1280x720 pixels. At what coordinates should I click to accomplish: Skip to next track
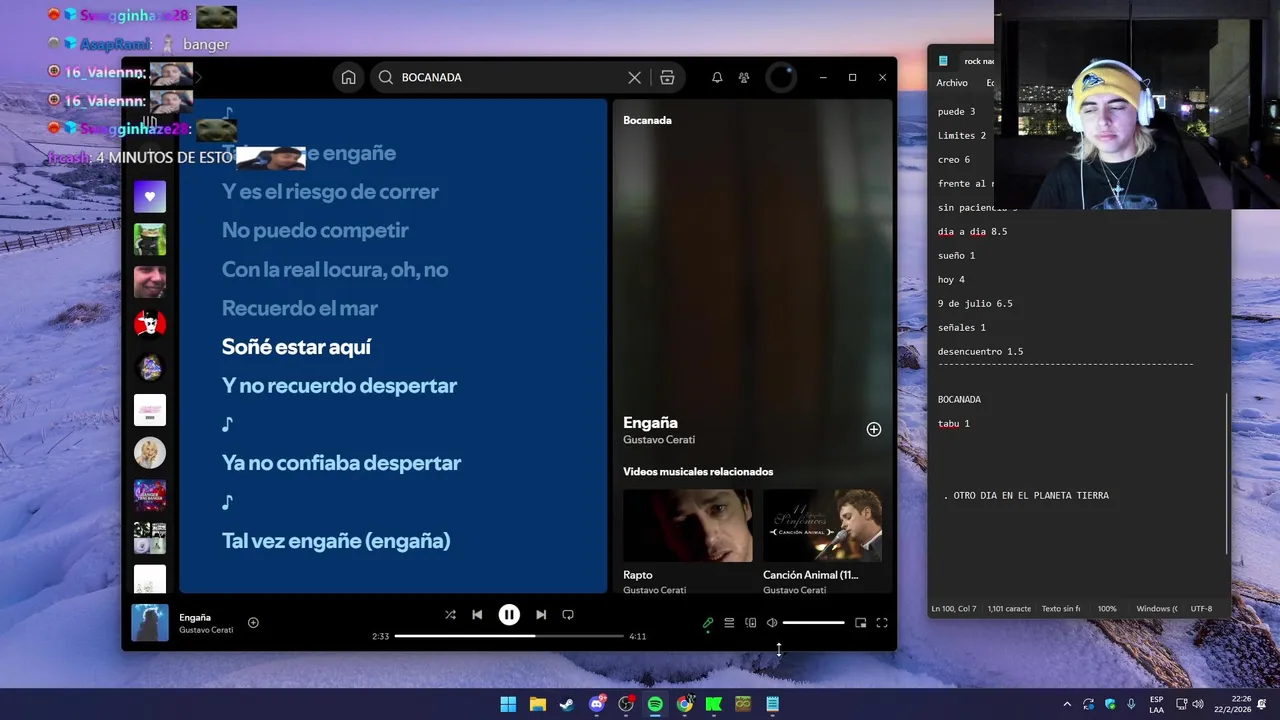[541, 615]
